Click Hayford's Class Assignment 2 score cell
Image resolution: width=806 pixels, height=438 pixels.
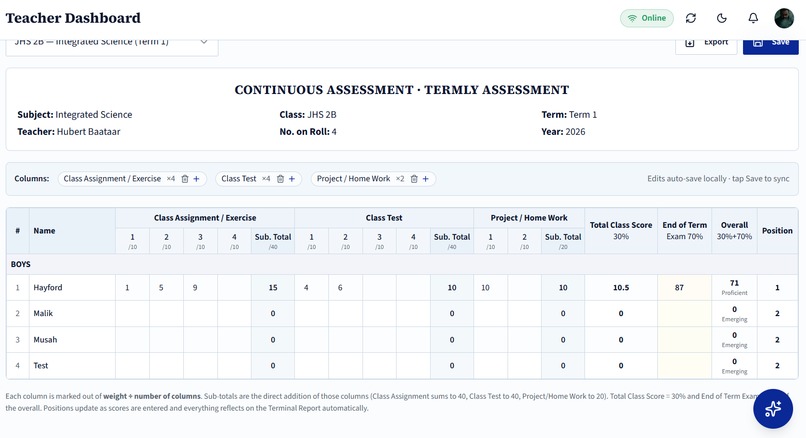pos(167,287)
